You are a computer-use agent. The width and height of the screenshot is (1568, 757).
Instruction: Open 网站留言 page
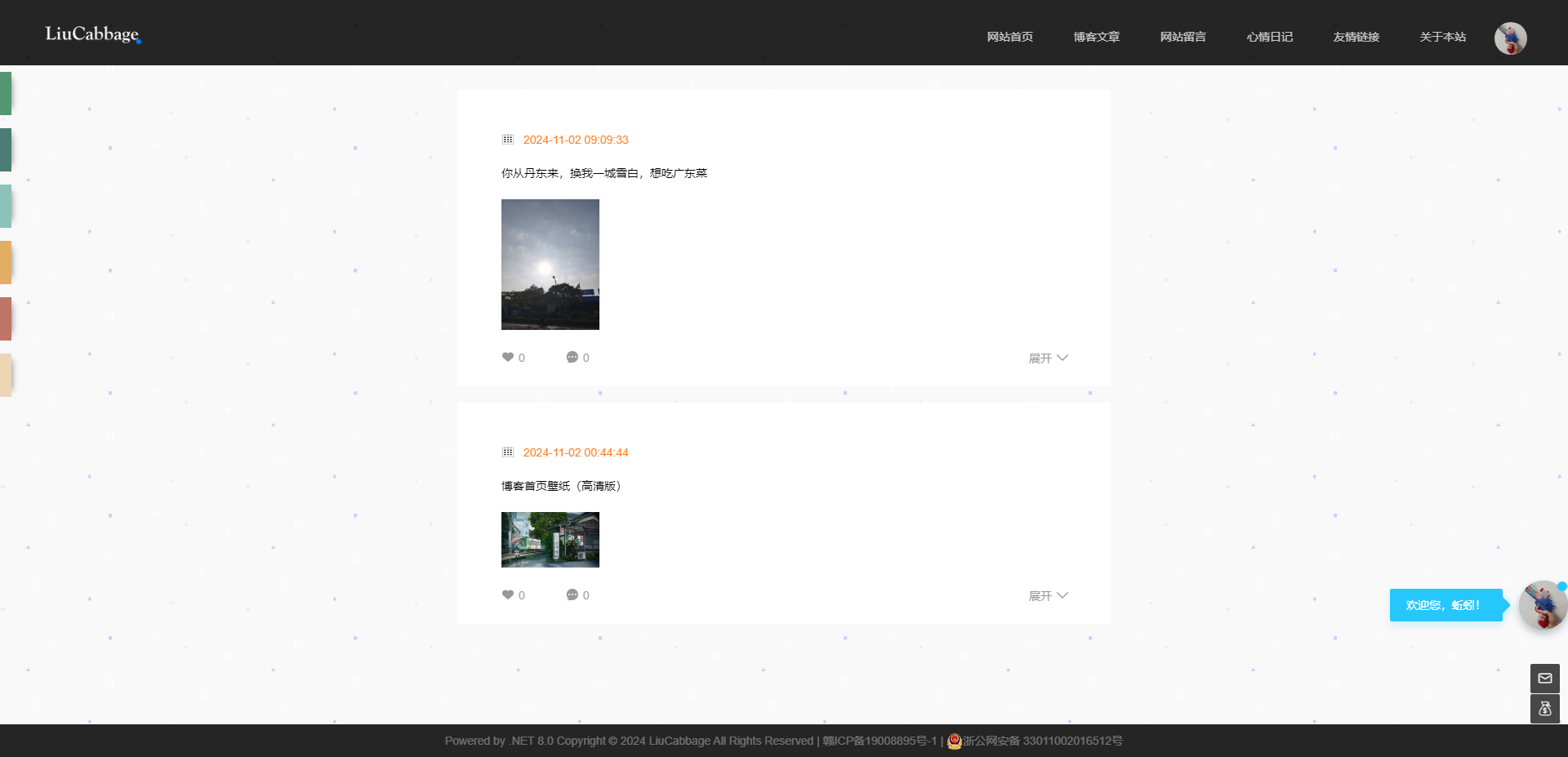[x=1183, y=37]
